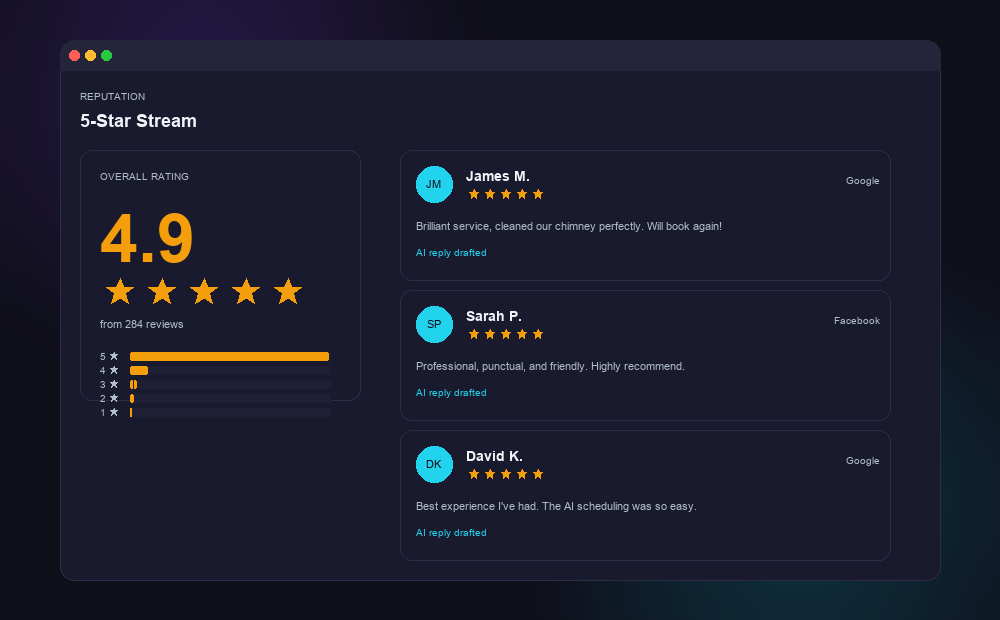Click the green maximize window button
The image size is (1000, 620).
click(x=107, y=55)
